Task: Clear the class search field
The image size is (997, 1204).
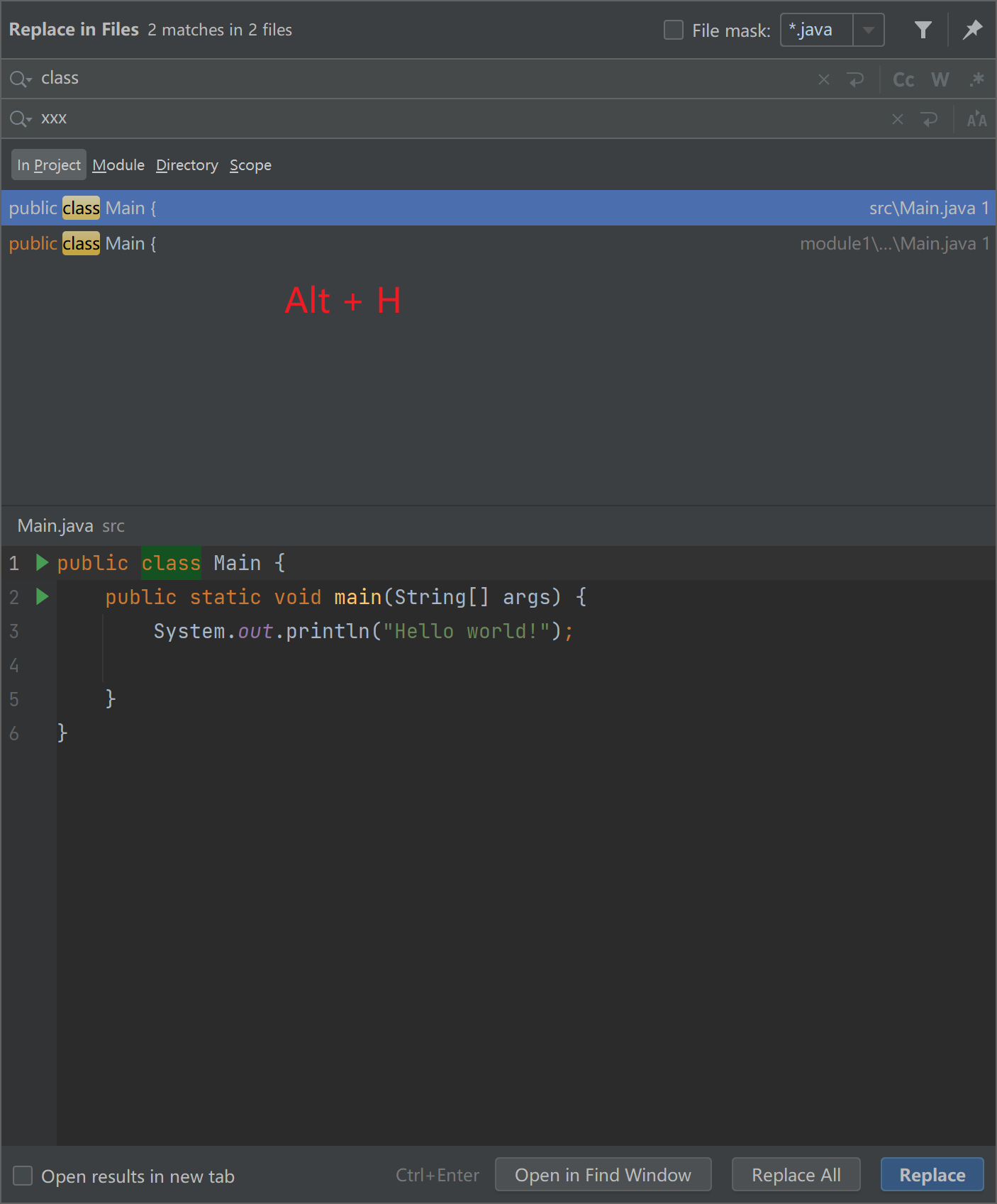Action: tap(824, 79)
